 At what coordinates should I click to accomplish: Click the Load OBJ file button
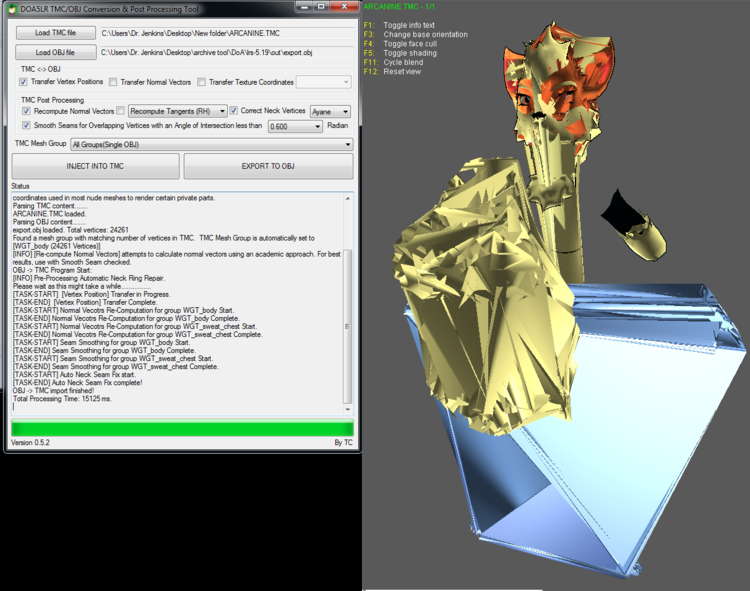55,53
